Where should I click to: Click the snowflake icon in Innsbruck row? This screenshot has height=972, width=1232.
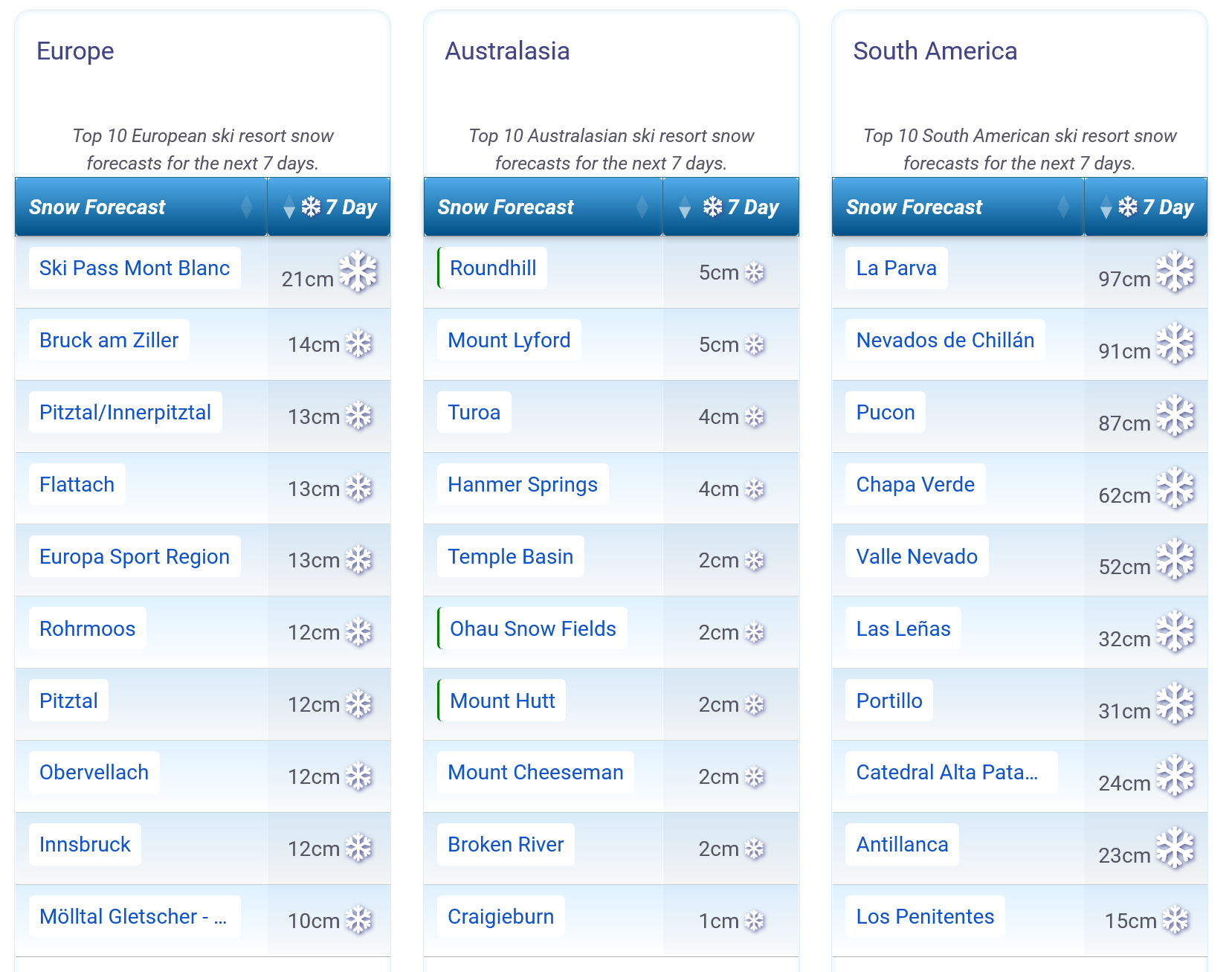pos(359,848)
